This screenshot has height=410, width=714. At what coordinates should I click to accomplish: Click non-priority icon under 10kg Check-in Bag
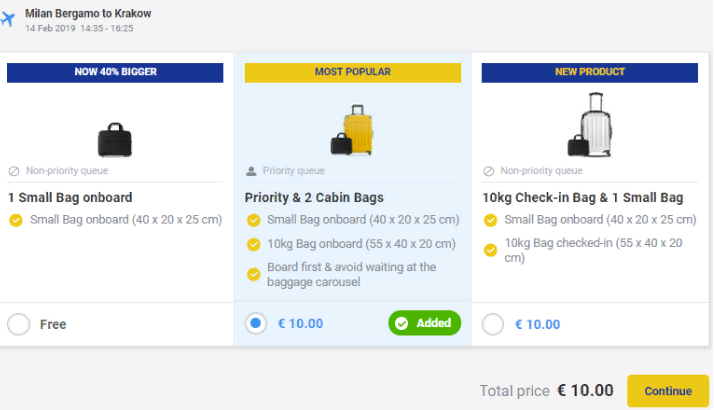[x=489, y=171]
